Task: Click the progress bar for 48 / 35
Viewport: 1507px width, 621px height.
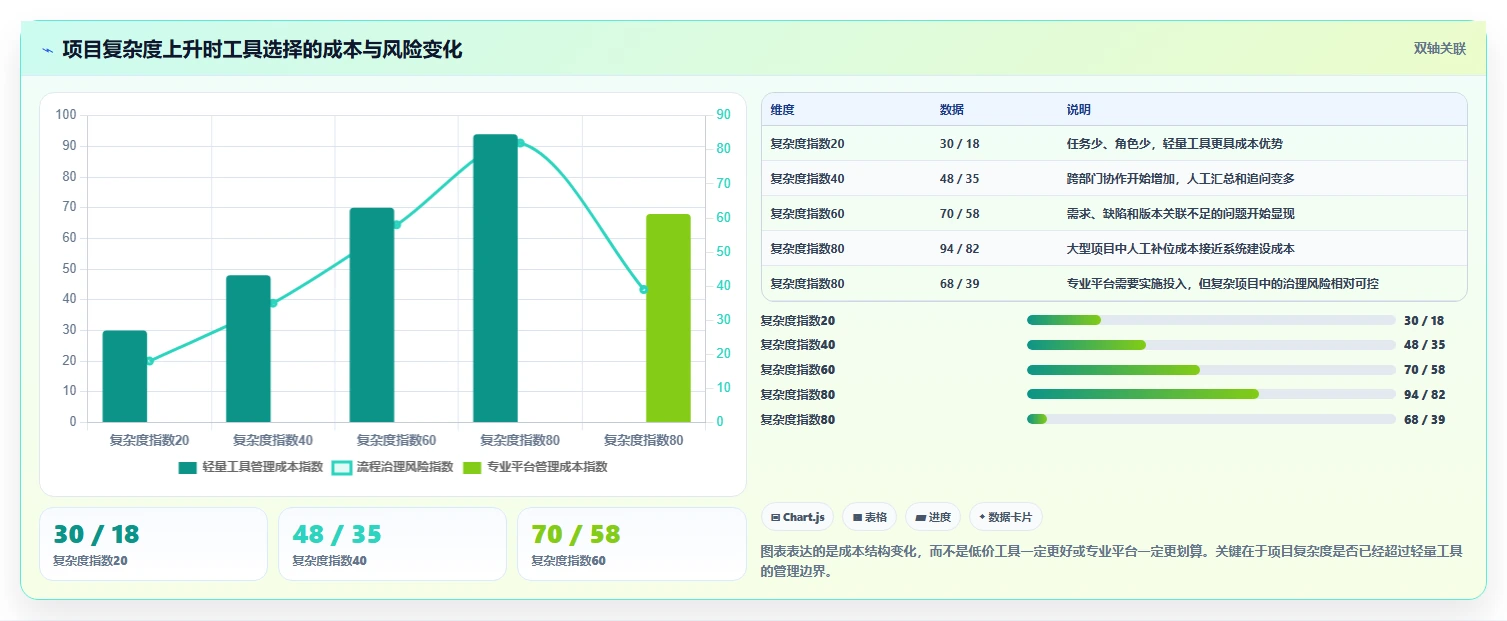Action: coord(1211,345)
